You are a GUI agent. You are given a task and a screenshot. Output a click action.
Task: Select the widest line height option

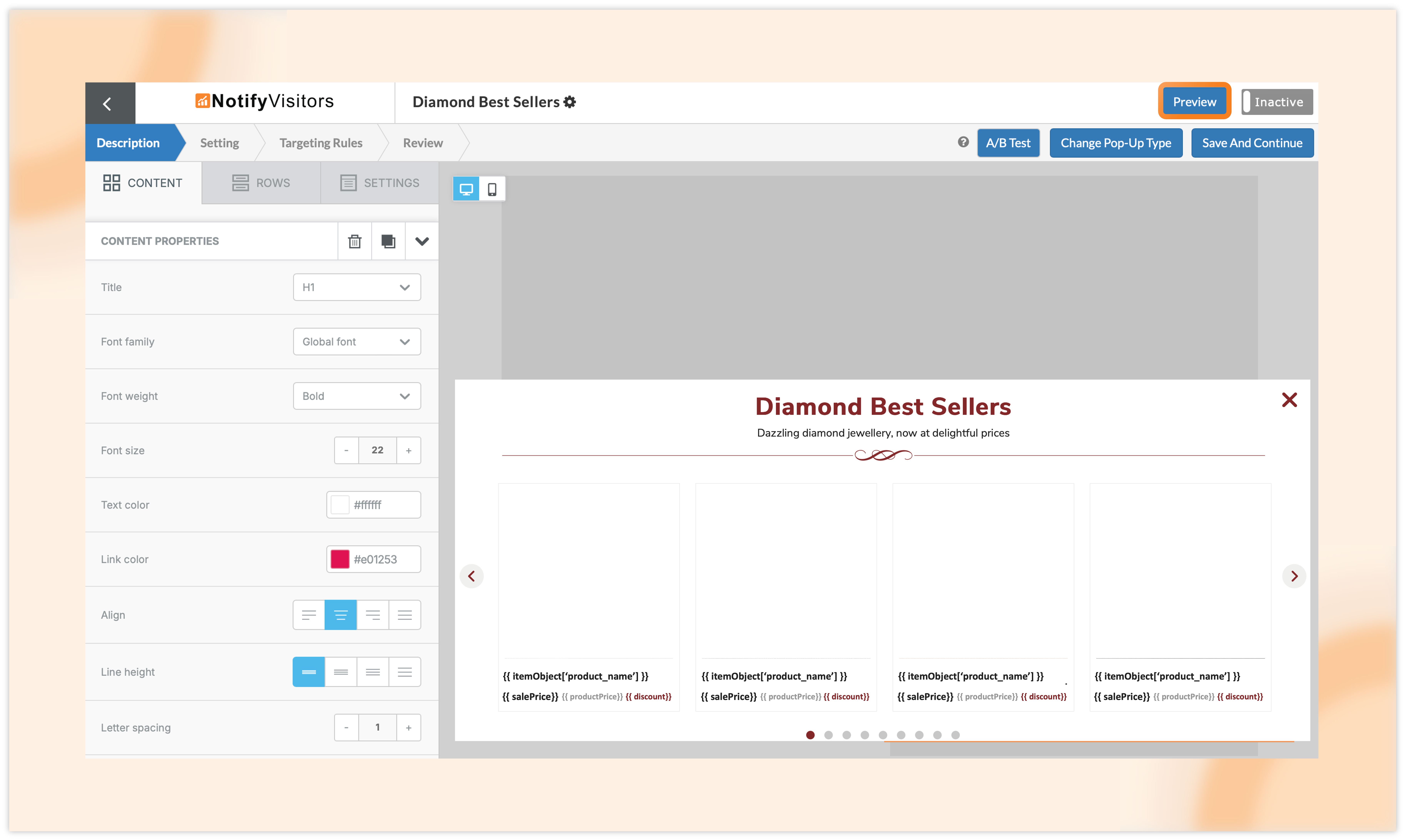pos(405,672)
